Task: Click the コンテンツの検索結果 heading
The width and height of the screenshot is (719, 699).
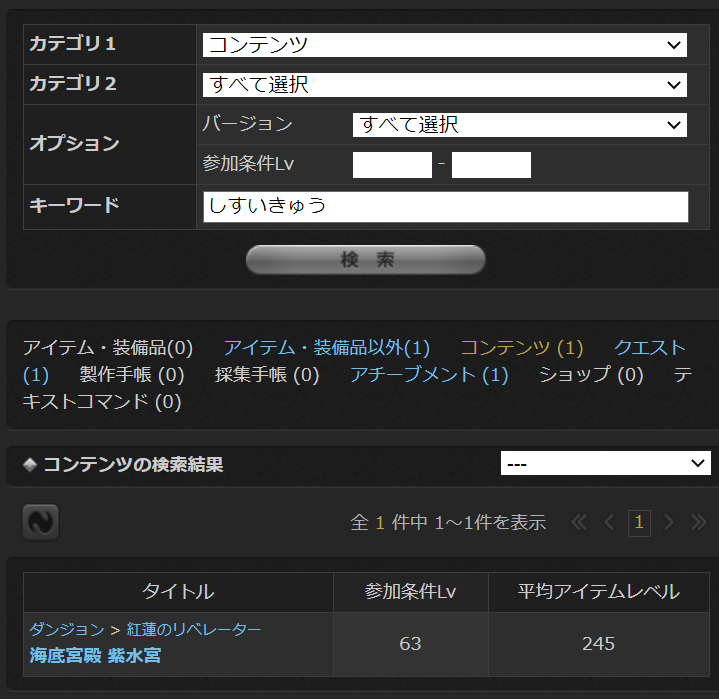Action: [133, 465]
